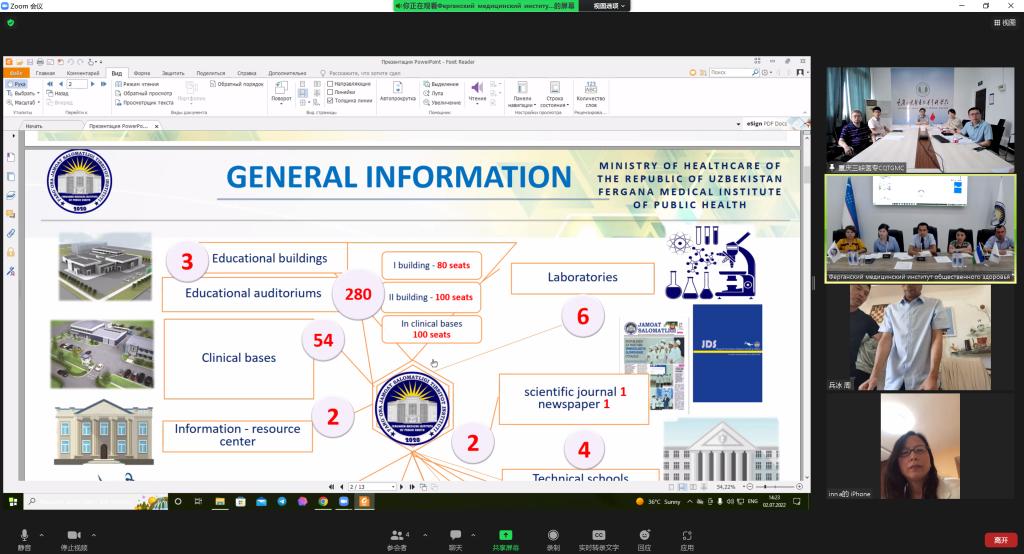Open the Защитить (Protect) ribbon tab
This screenshot has height=554, width=1024.
(173, 73)
